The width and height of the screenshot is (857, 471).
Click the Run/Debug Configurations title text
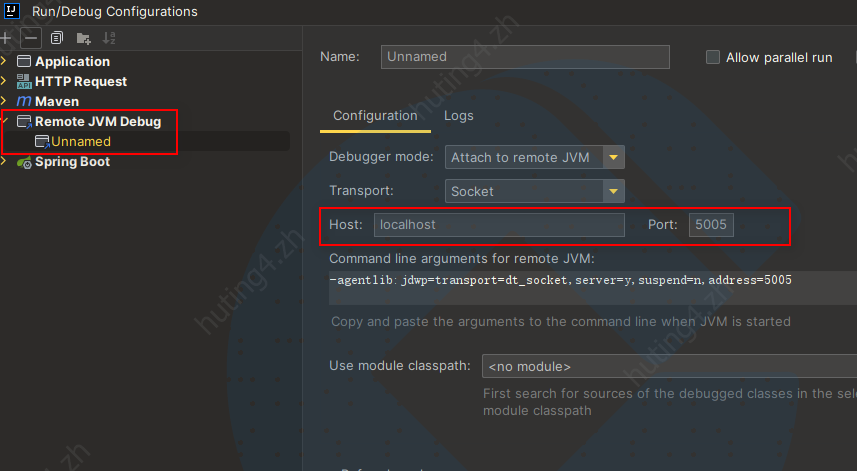pyautogui.click(x=115, y=11)
